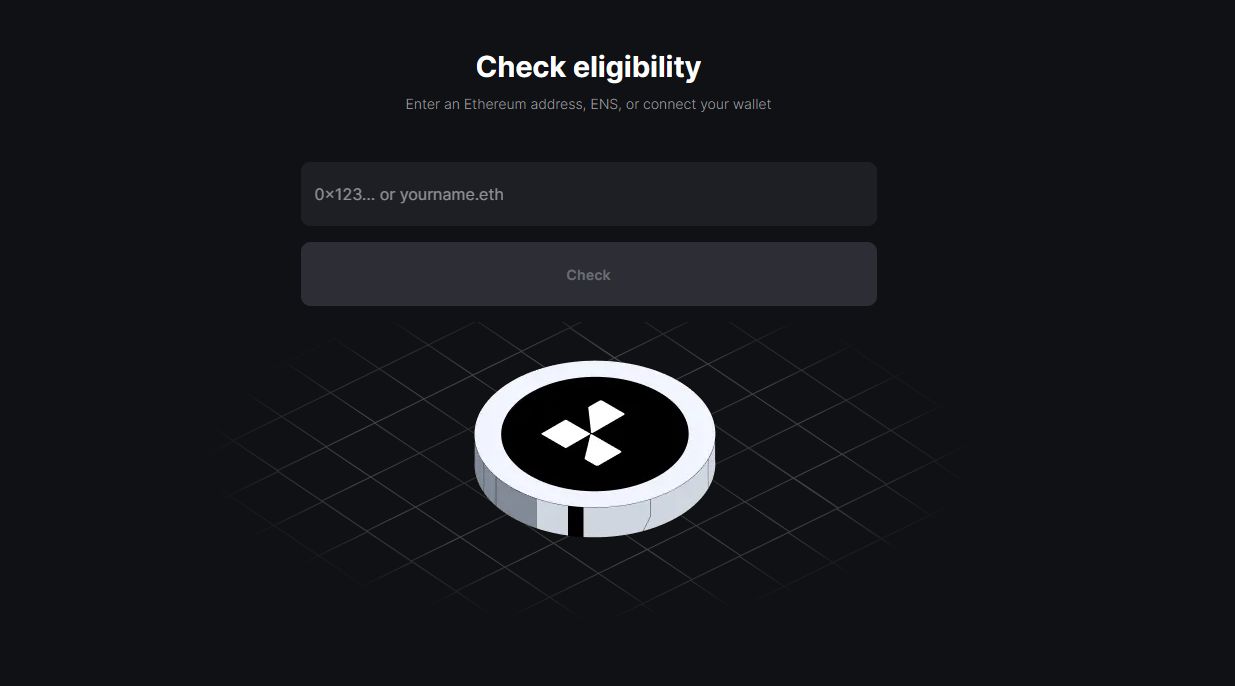Click the word "Ethereum" in the subtitle

pos(495,104)
